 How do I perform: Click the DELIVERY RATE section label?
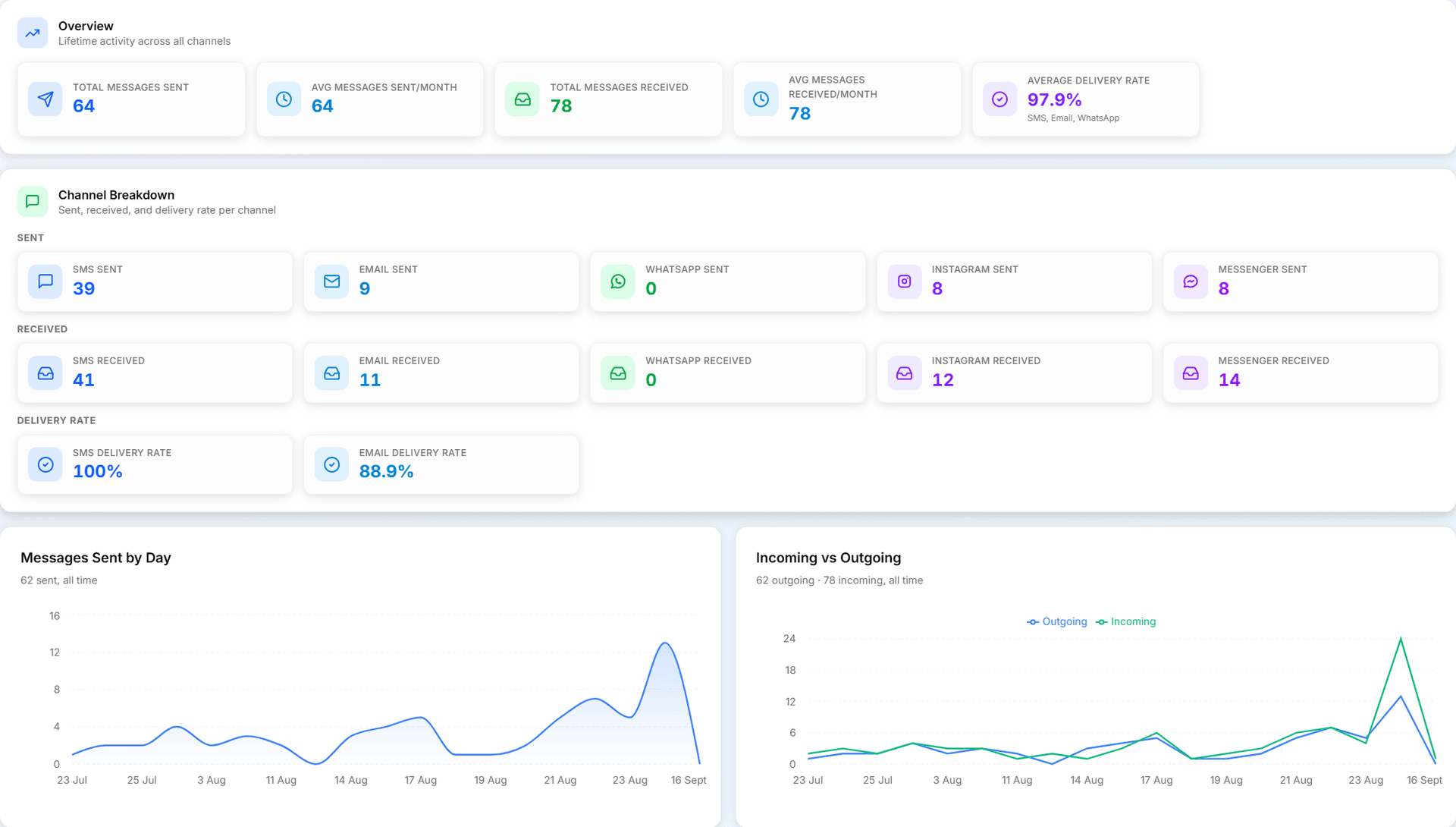(56, 420)
